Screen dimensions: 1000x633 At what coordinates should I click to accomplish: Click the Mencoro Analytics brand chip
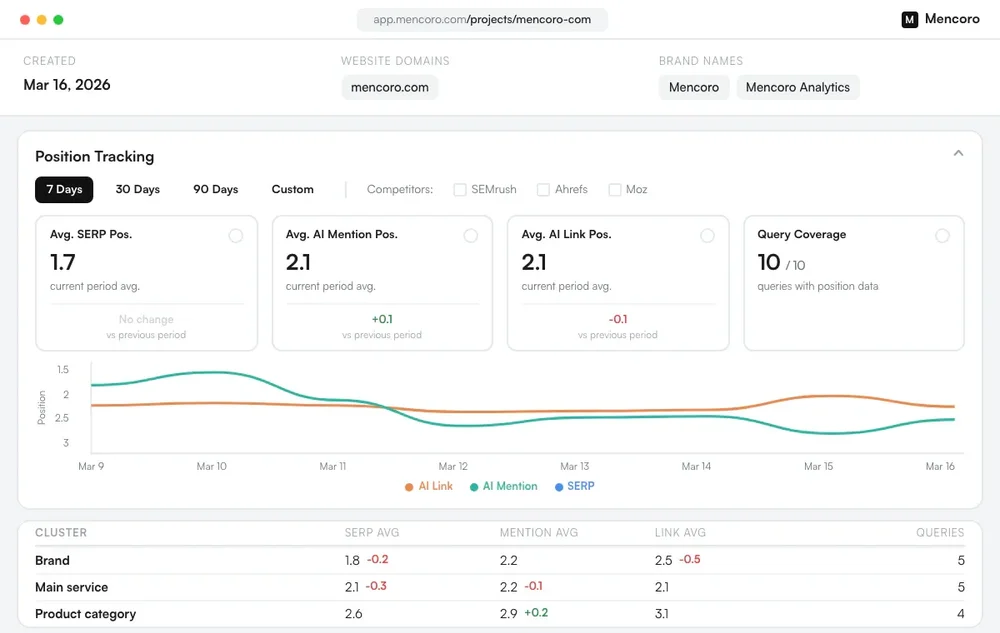[798, 87]
